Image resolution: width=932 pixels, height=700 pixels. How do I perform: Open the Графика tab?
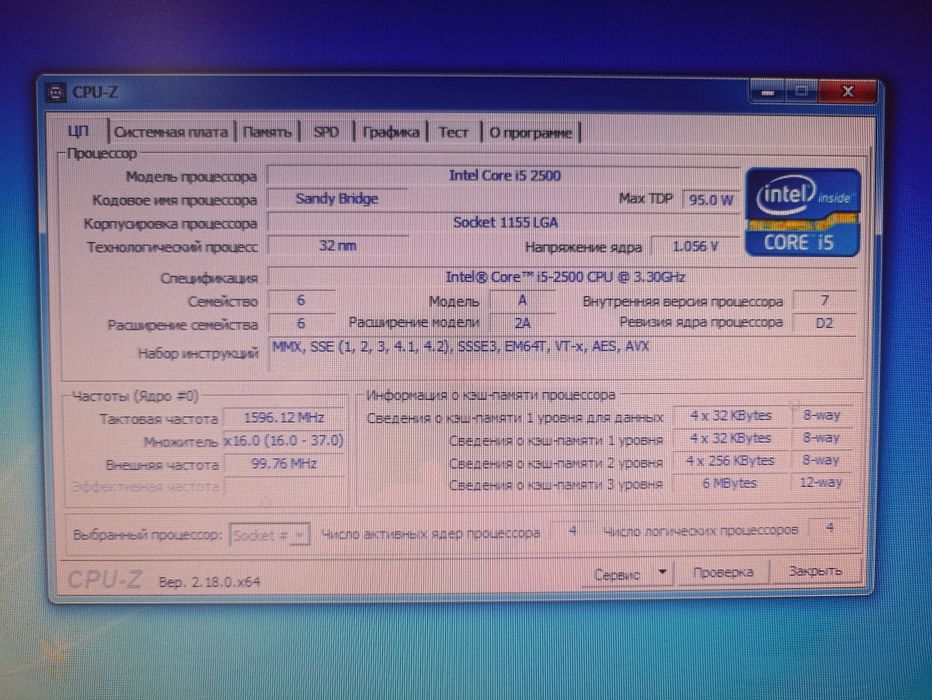tap(391, 132)
